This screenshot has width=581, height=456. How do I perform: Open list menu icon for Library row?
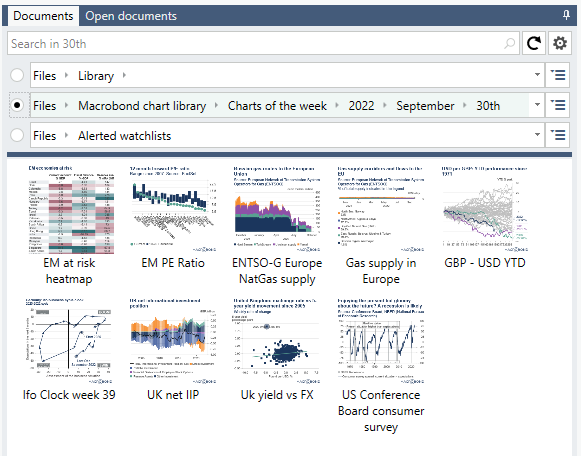click(x=558, y=75)
